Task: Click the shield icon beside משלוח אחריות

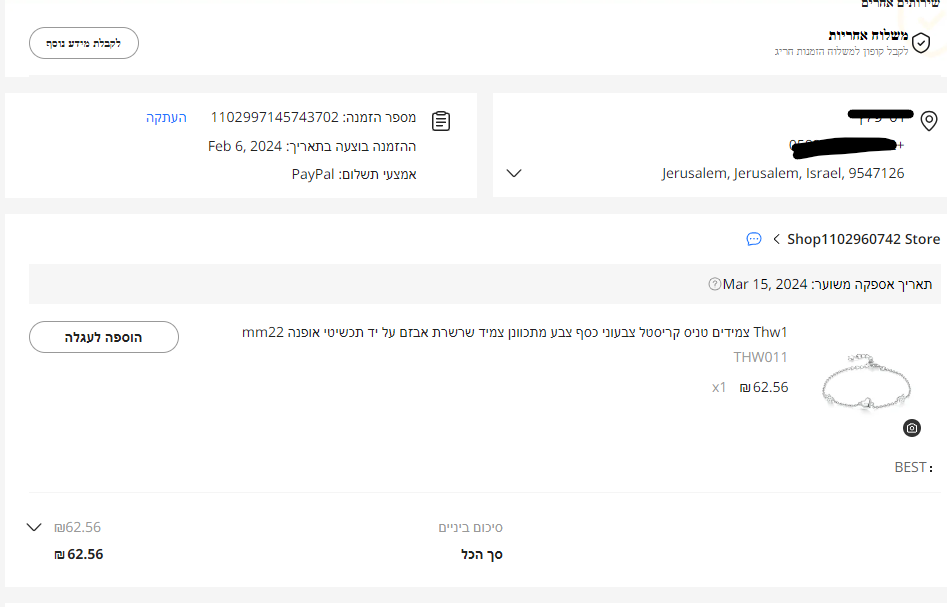Action: [x=922, y=43]
